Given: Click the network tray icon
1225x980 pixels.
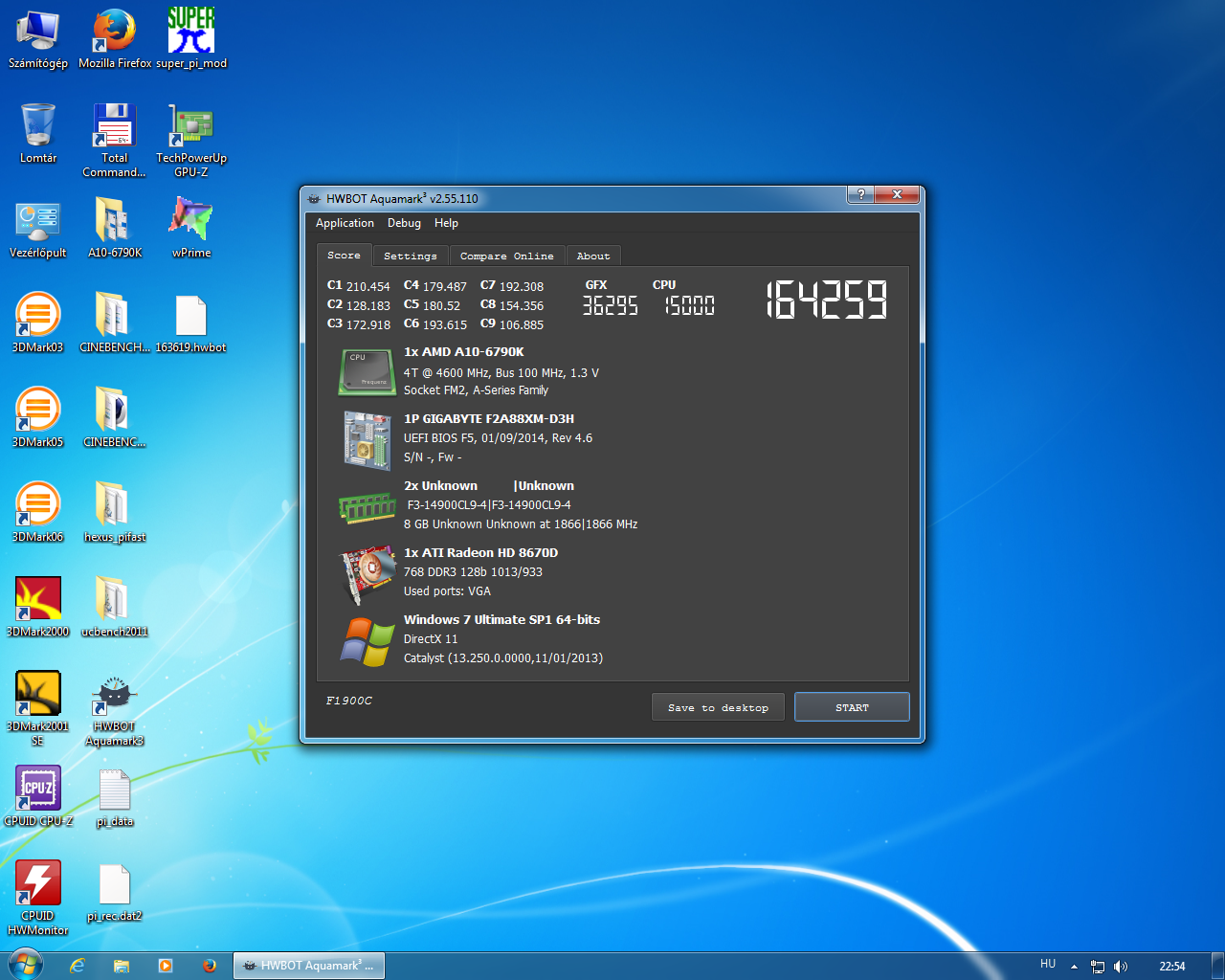Looking at the screenshot, I should (x=1098, y=967).
